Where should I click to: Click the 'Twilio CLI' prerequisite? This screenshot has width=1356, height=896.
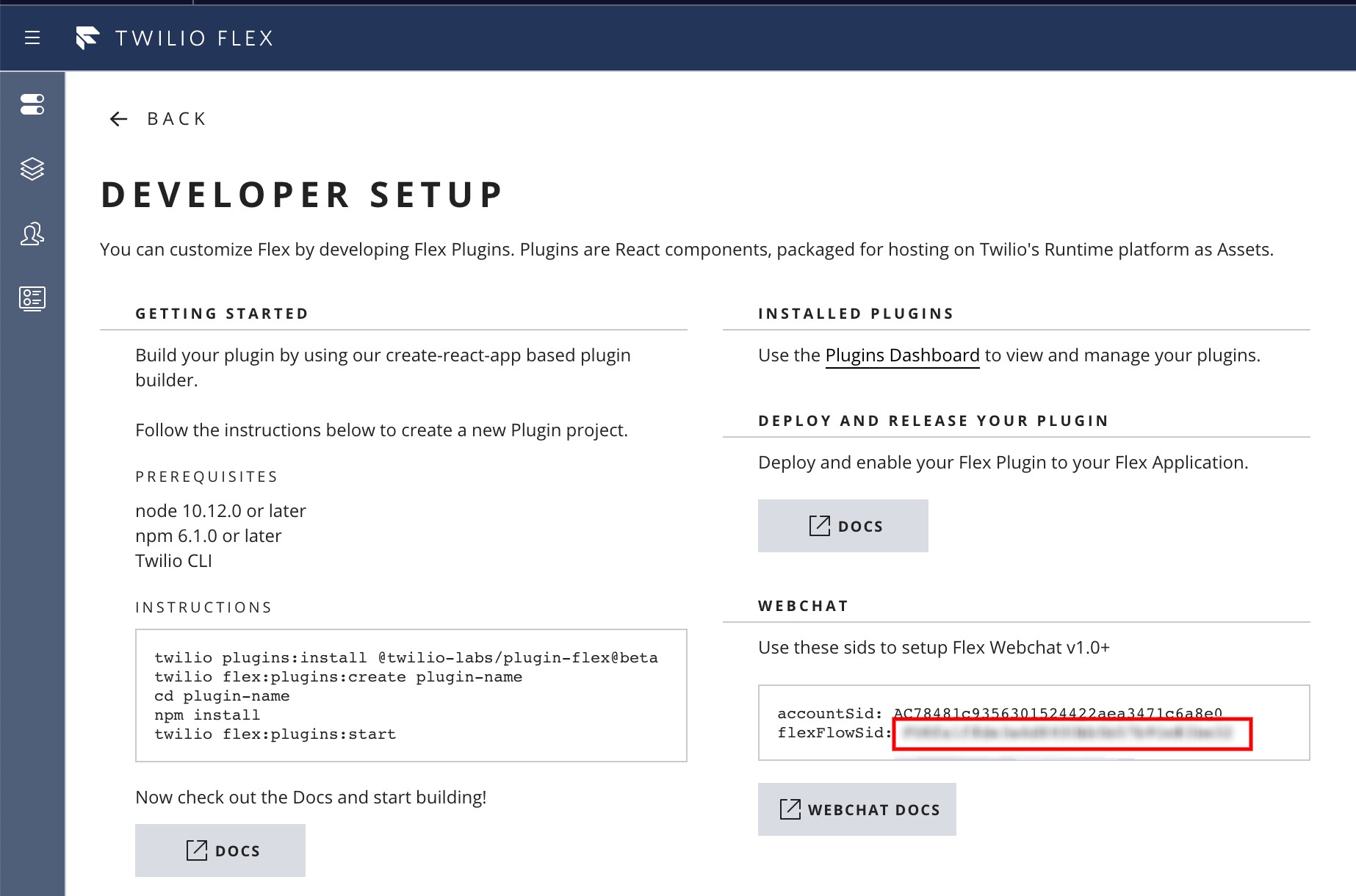173,561
